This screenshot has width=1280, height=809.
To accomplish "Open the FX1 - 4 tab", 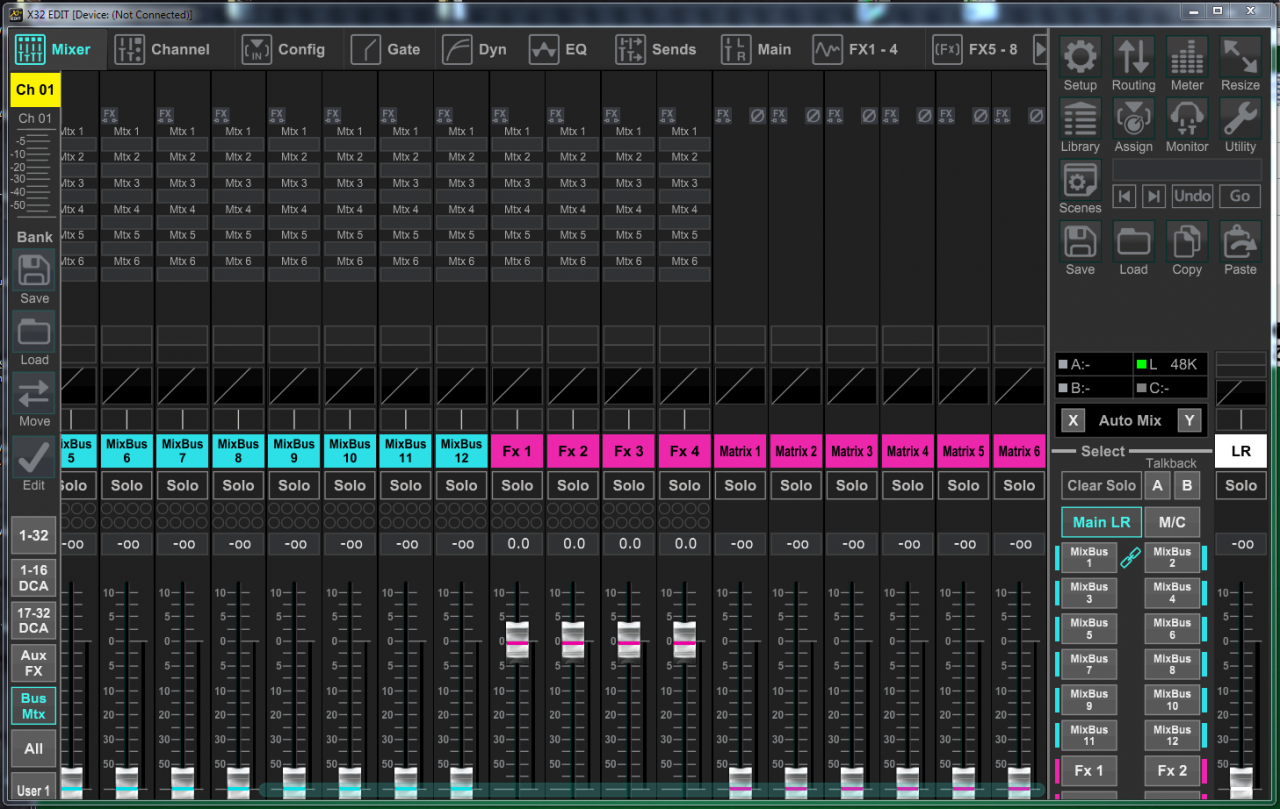I will pyautogui.click(x=855, y=50).
